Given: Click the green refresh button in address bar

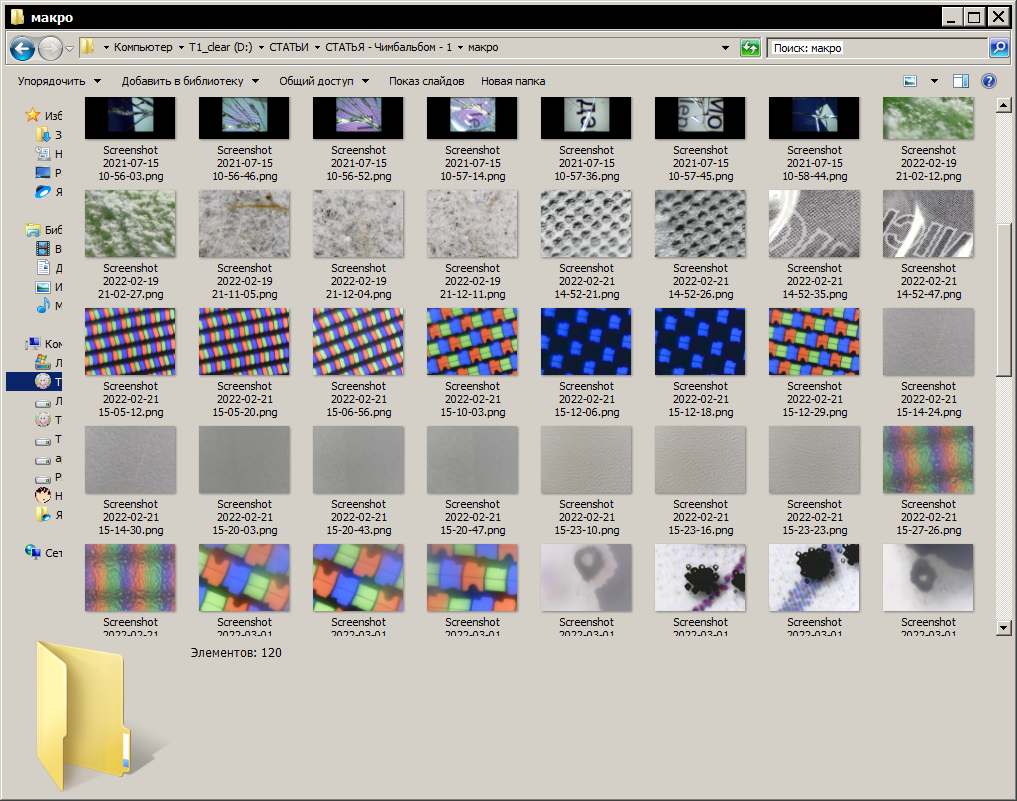Looking at the screenshot, I should pos(750,48).
